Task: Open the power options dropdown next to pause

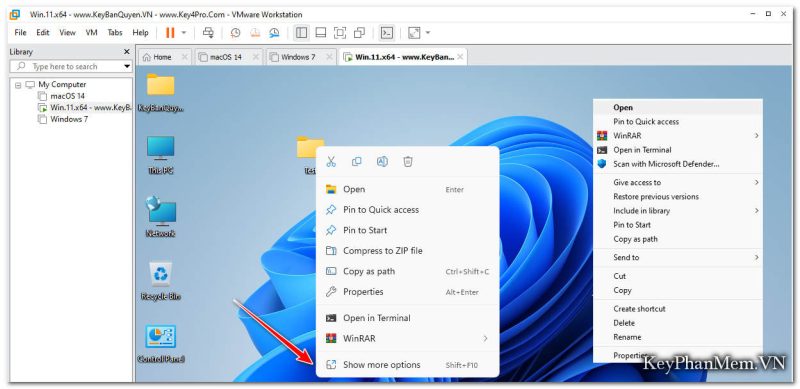Action: coord(184,33)
